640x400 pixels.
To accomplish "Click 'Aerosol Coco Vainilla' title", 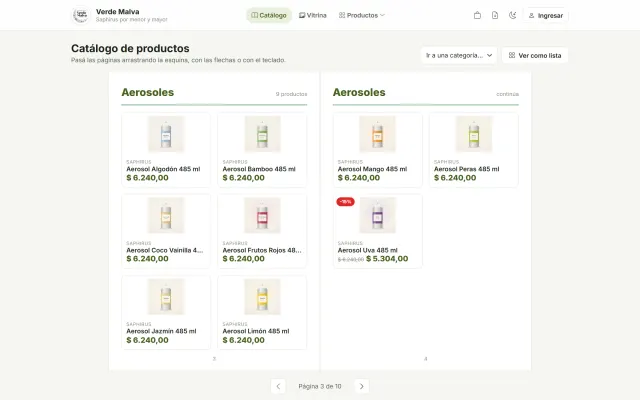I will point(164,250).
